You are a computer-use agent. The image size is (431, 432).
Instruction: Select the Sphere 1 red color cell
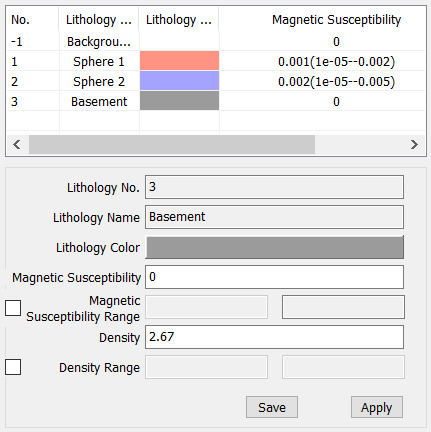179,61
